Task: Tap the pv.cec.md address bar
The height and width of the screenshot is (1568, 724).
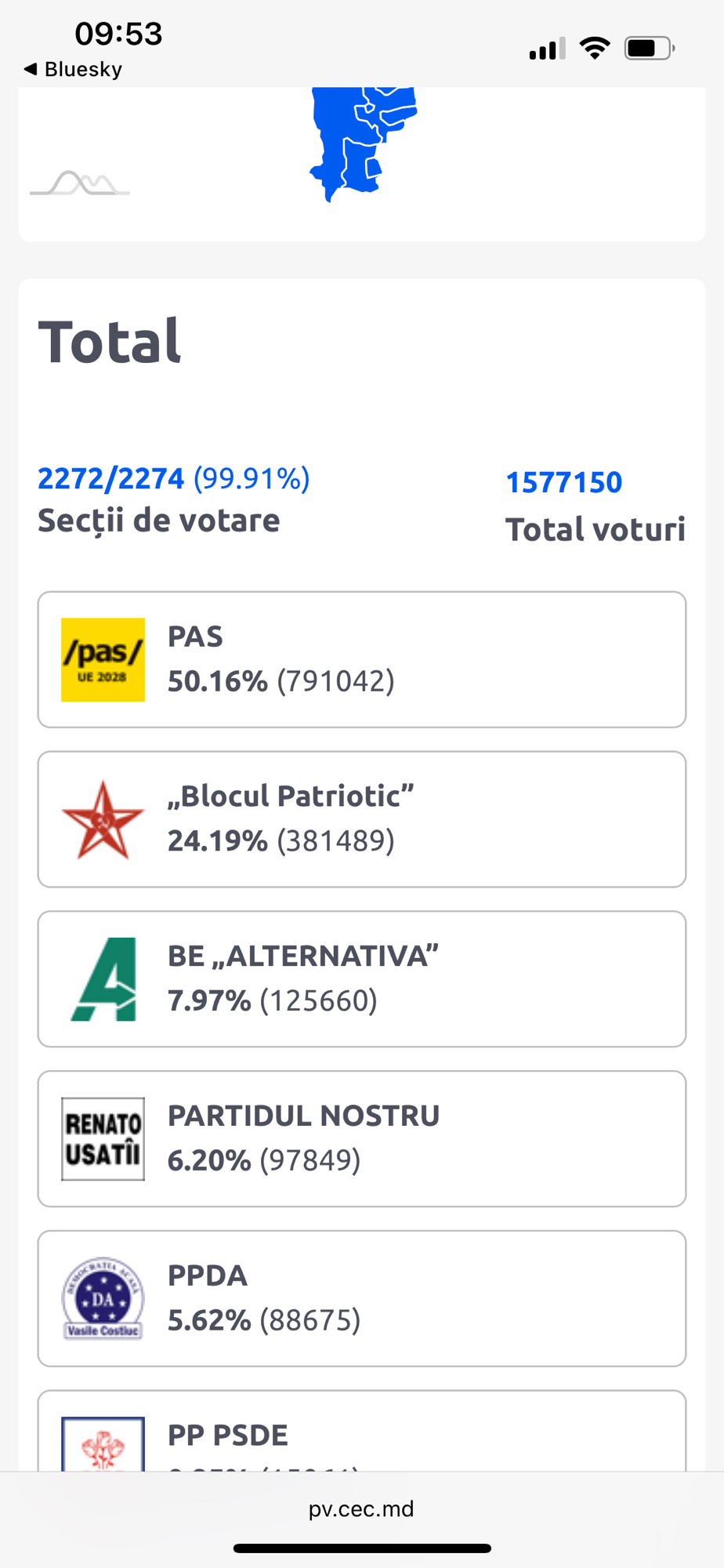Action: [x=361, y=1509]
